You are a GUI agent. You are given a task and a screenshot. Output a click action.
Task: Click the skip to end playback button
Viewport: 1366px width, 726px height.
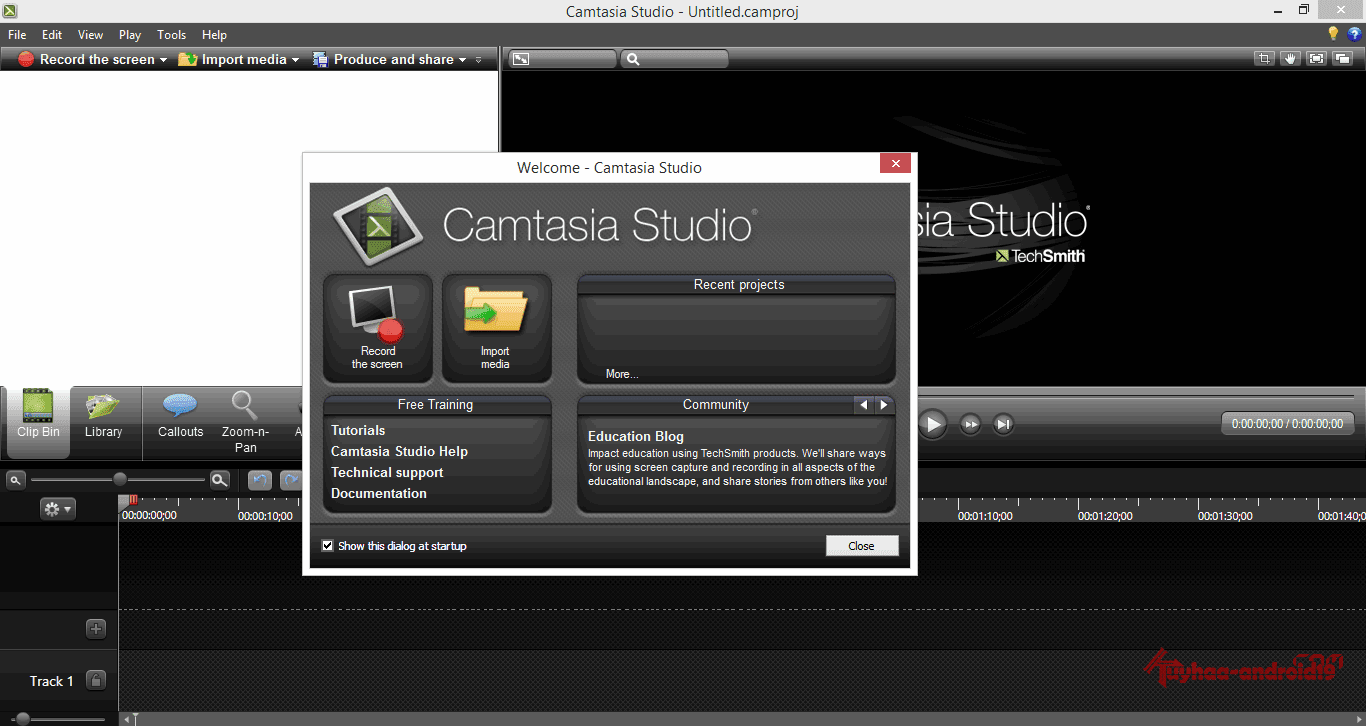point(1003,424)
